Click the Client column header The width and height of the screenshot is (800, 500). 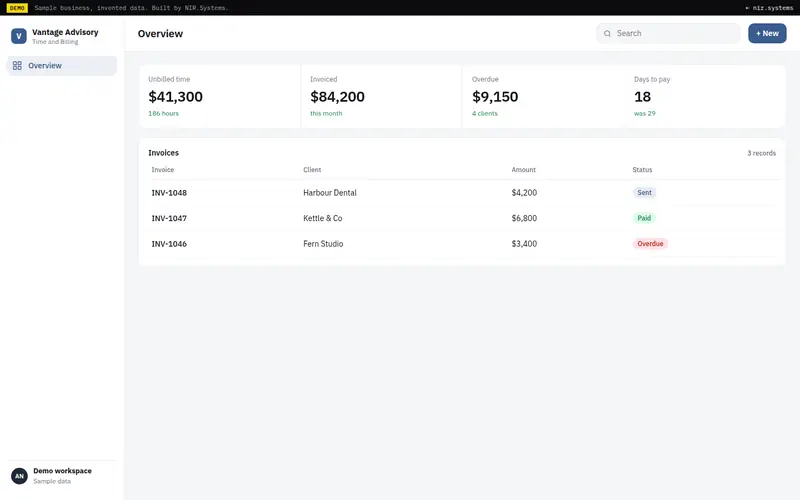coord(312,170)
